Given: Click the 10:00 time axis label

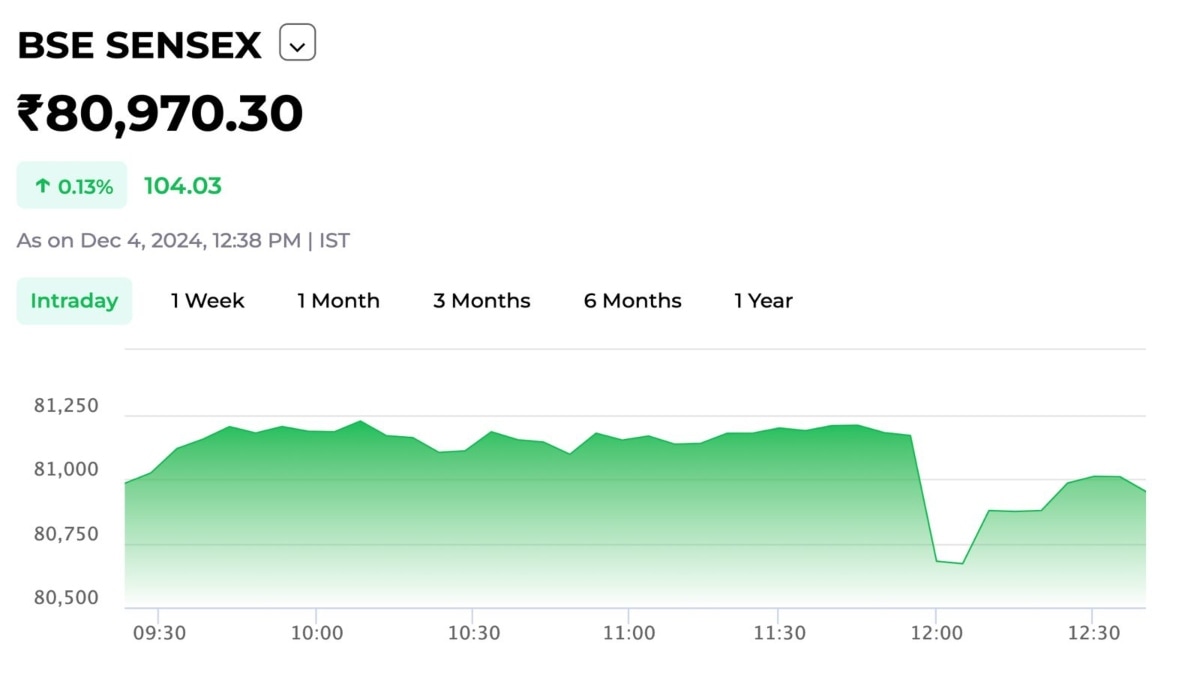Looking at the screenshot, I should [x=317, y=633].
